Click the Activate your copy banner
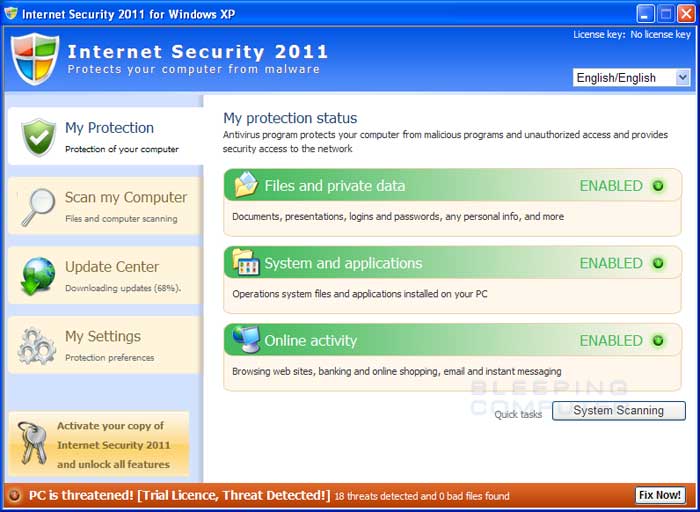This screenshot has height=512, width=700. tap(99, 445)
